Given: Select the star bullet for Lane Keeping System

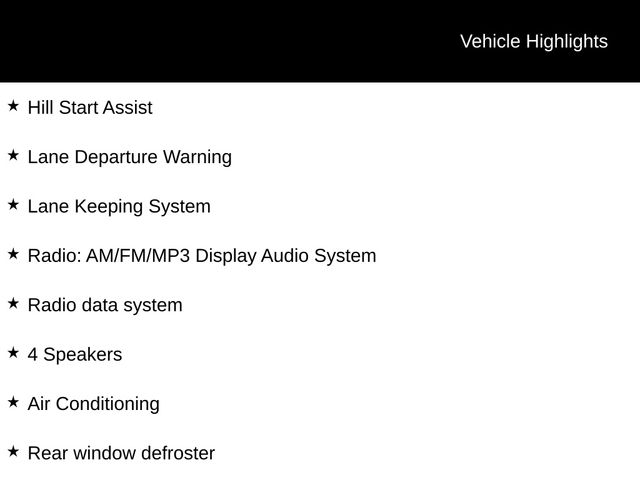Looking at the screenshot, I should 13,204.
